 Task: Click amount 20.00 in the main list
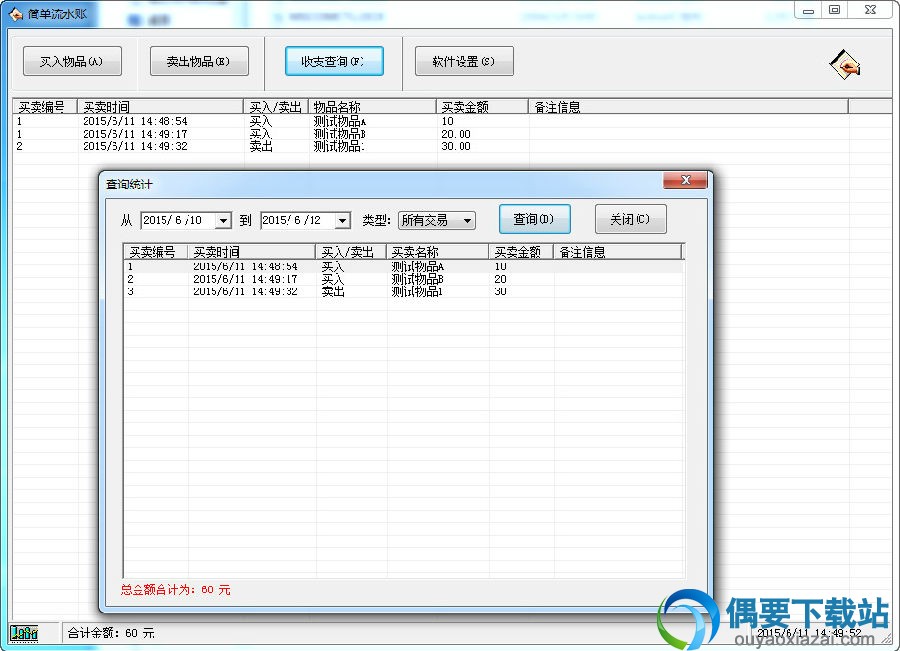point(456,134)
